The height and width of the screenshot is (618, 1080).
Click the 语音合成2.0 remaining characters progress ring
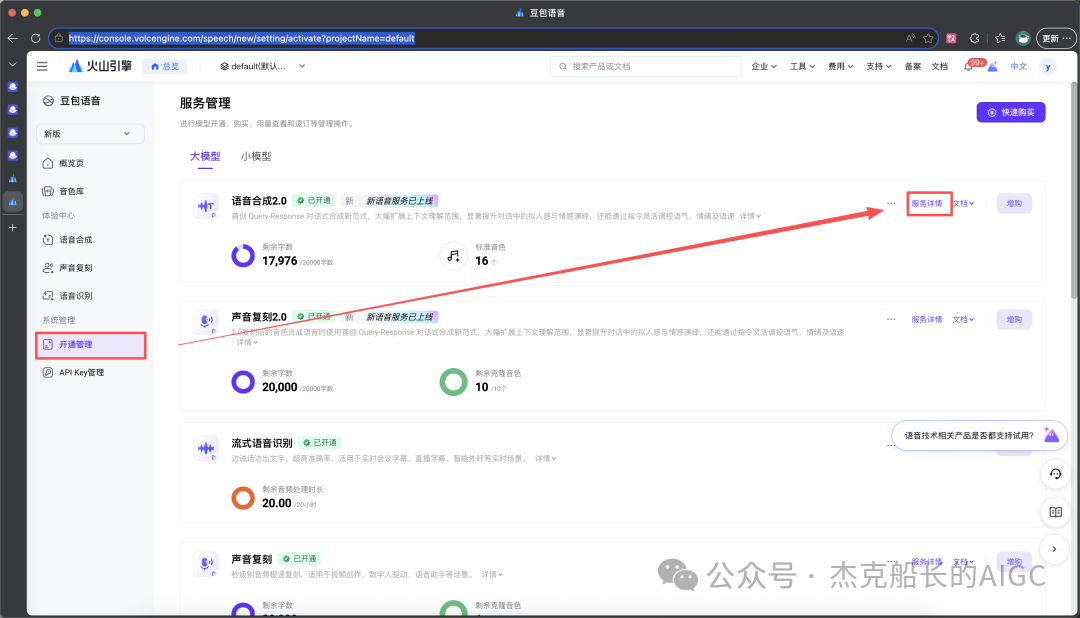242,256
